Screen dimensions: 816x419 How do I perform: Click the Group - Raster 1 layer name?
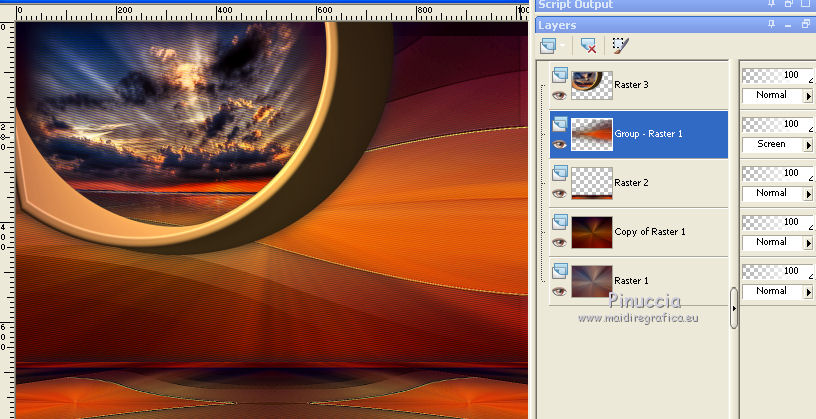[648, 134]
